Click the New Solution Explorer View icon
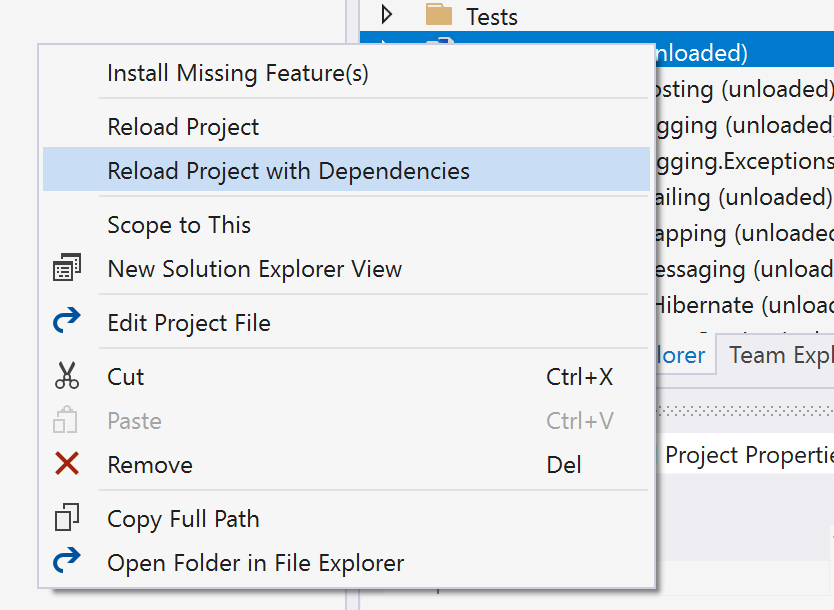This screenshot has width=834, height=610. pos(67,269)
